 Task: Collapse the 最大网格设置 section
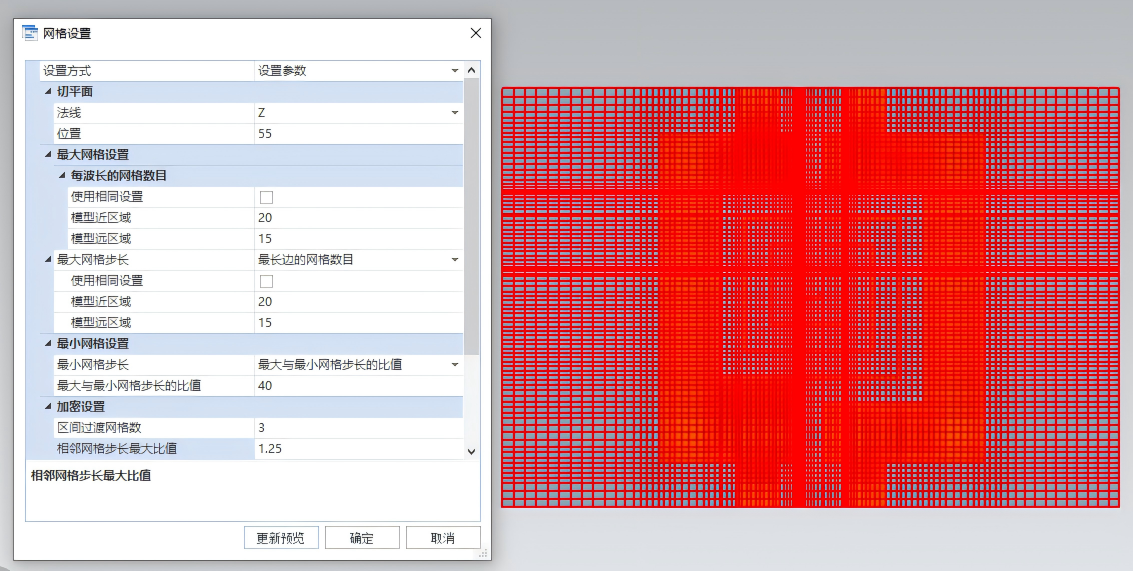pos(48,155)
